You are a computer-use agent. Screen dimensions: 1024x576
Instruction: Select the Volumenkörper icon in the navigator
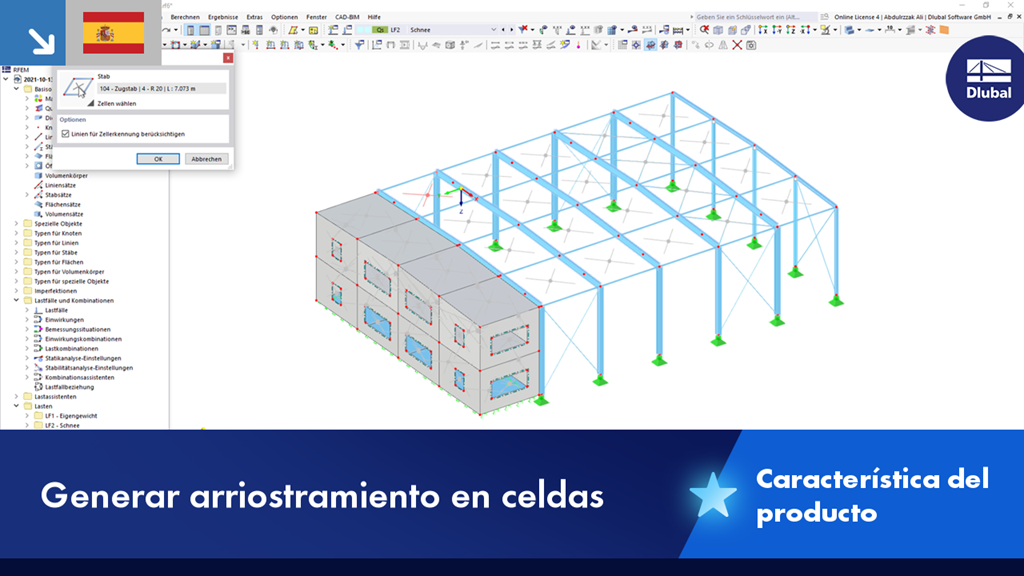tap(40, 175)
